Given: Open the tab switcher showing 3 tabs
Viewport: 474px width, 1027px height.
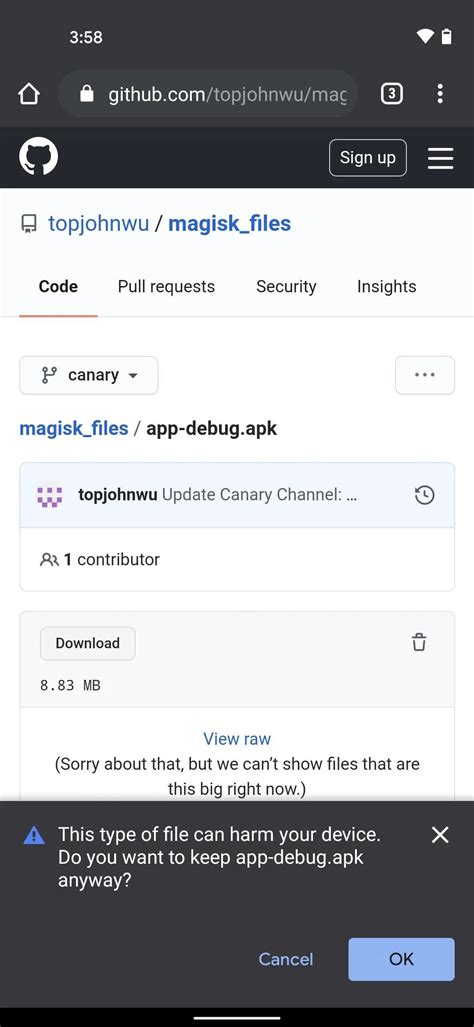Looking at the screenshot, I should coord(391,94).
